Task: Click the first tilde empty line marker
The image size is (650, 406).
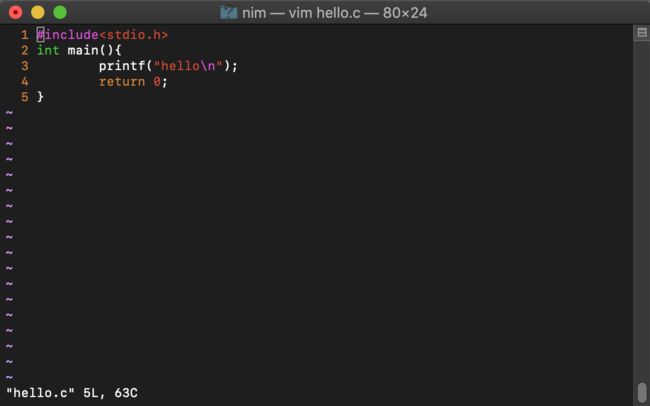Action: (x=9, y=113)
